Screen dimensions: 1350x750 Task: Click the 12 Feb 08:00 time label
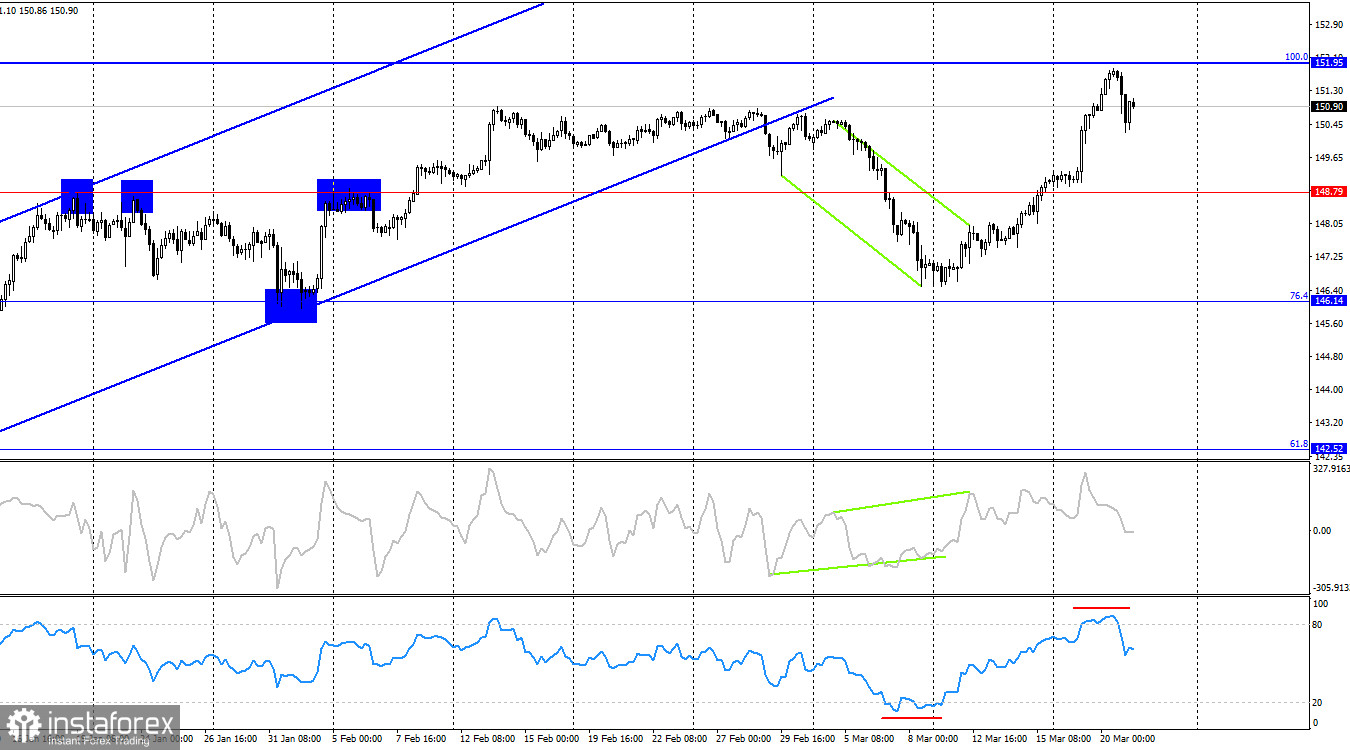486,740
